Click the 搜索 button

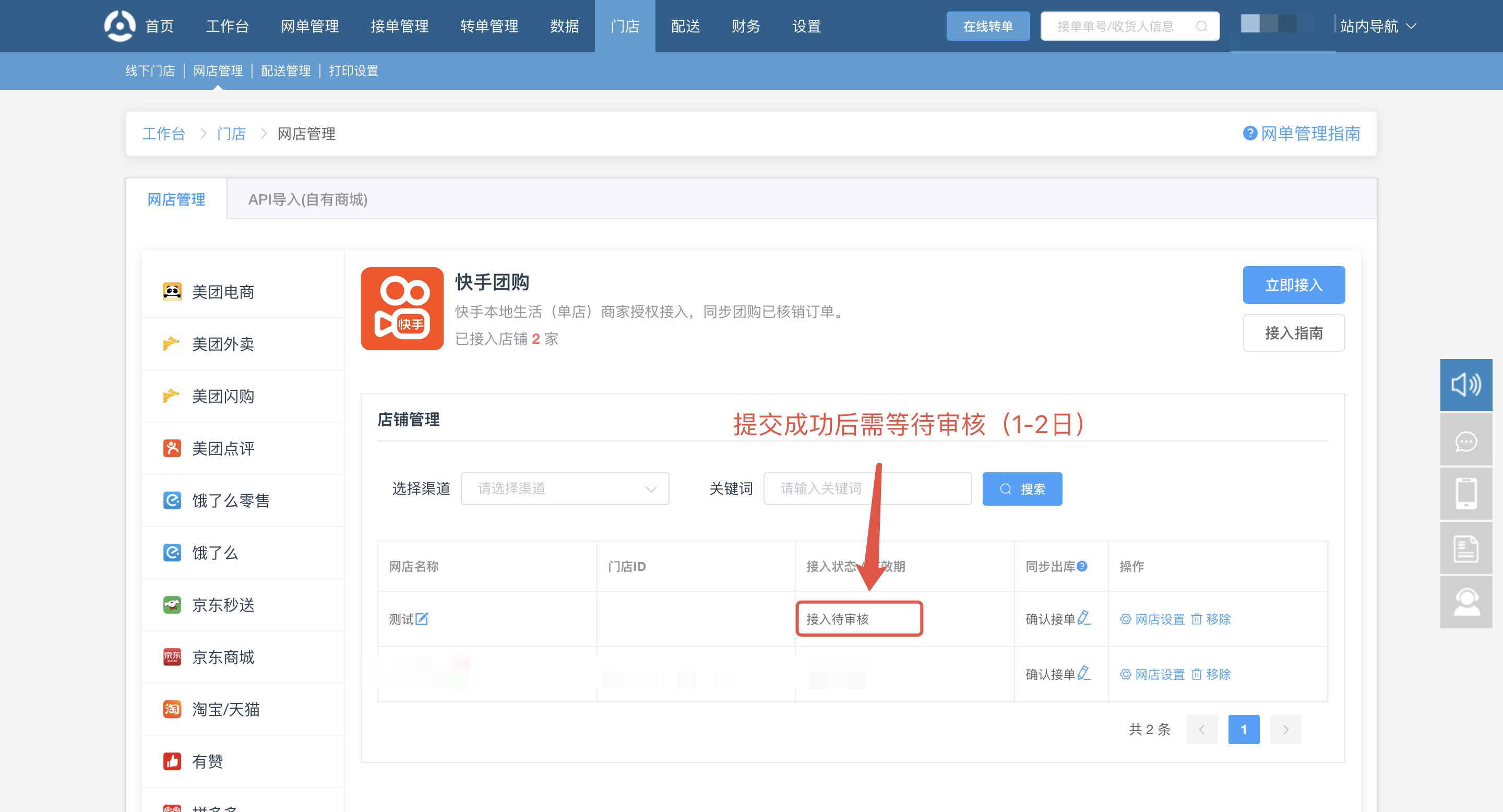coord(1022,489)
